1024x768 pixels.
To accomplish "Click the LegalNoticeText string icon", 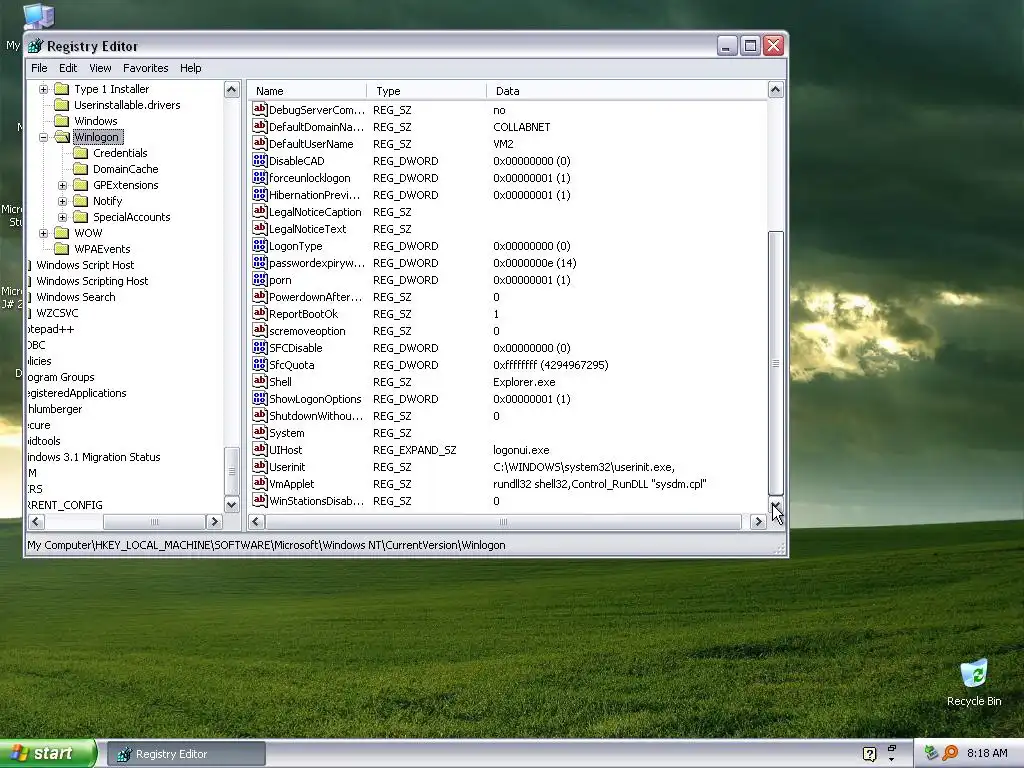I will 259,229.
